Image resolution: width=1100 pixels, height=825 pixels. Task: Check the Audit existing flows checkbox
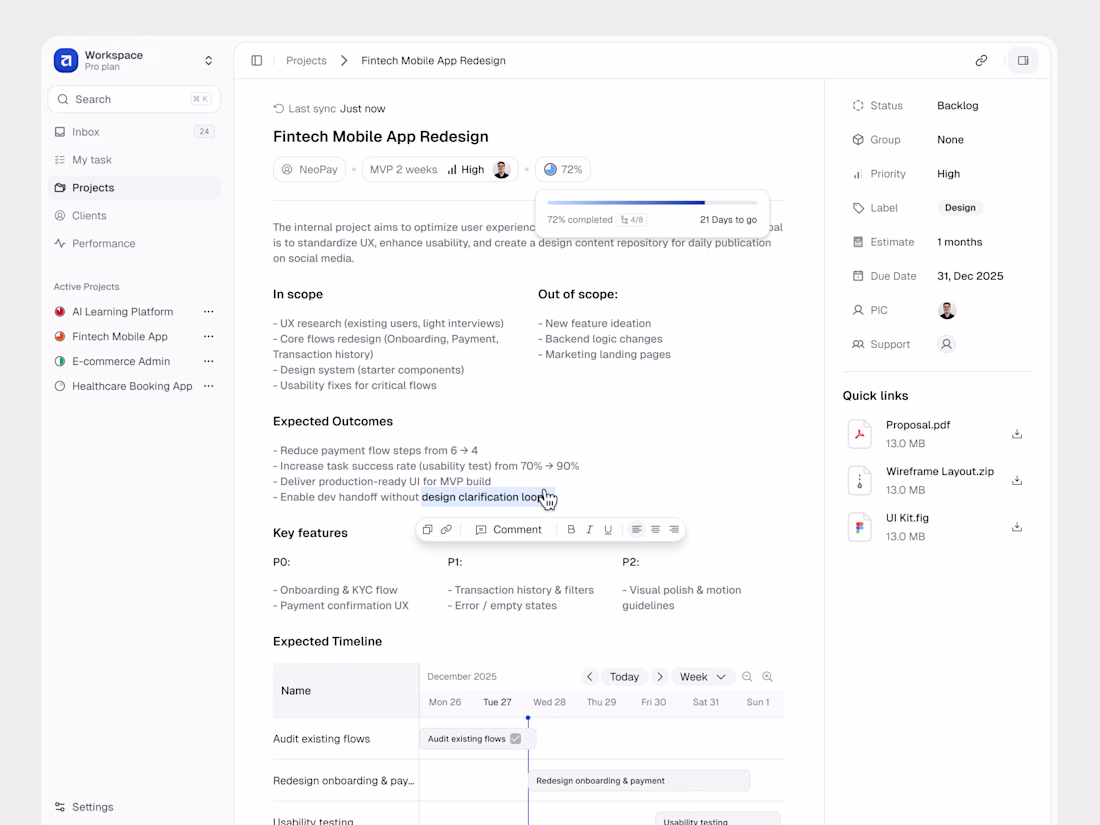point(516,739)
